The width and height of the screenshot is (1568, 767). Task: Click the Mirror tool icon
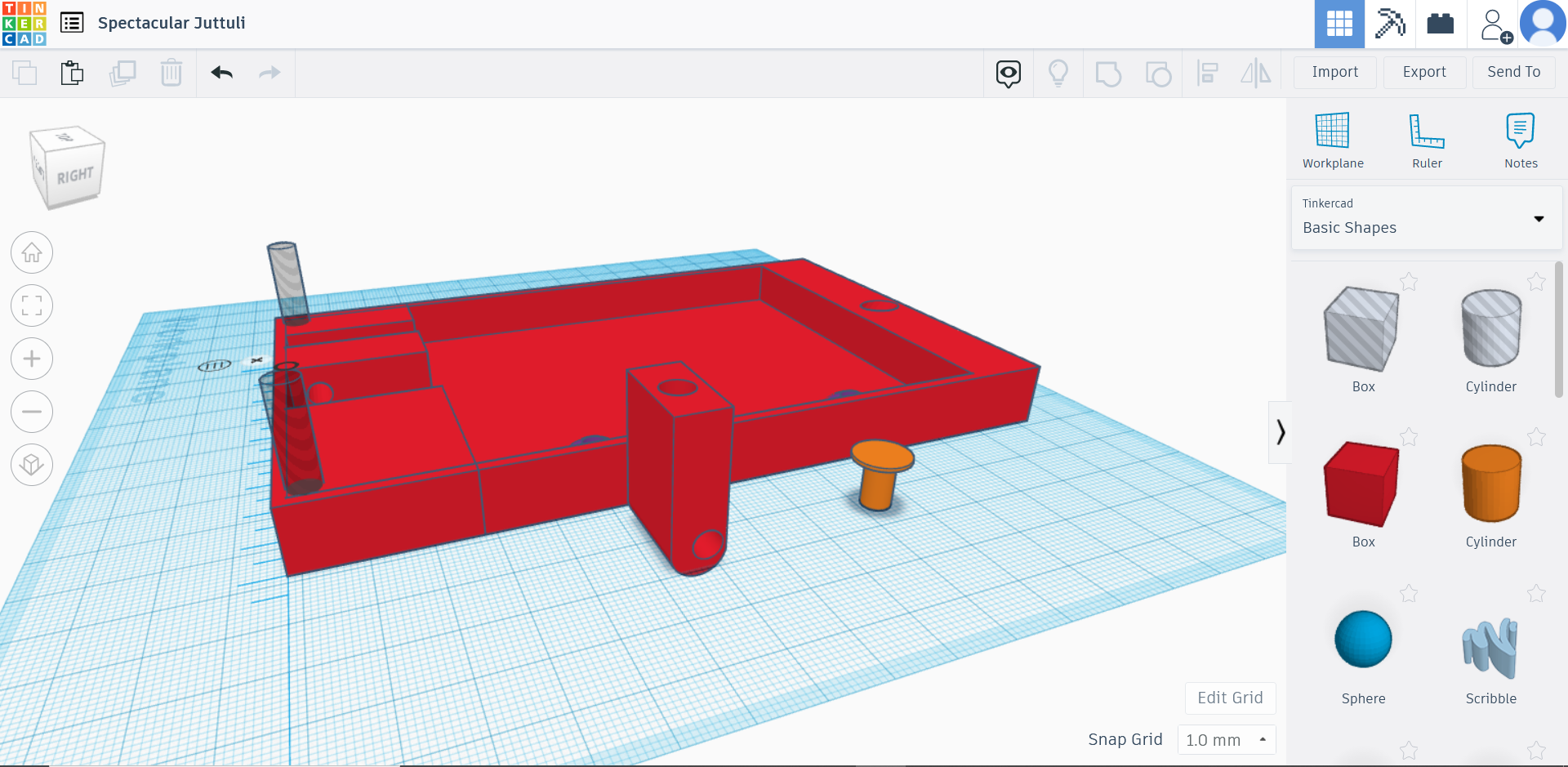(x=1256, y=74)
